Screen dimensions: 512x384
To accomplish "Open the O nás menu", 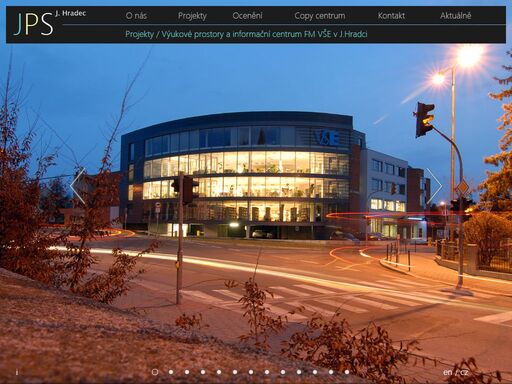I will pos(136,16).
